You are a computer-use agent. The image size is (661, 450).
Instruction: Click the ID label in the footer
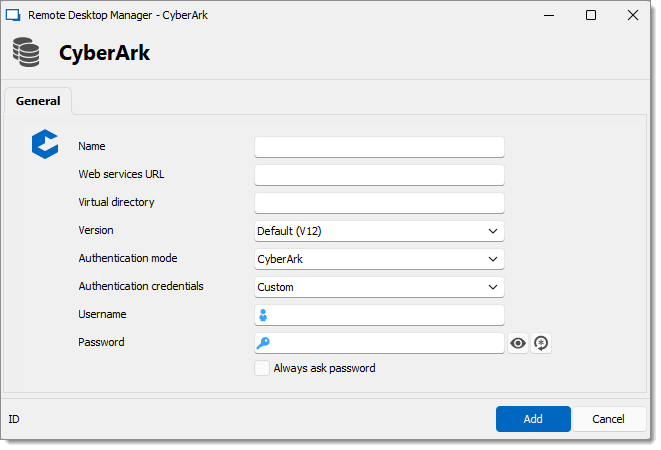tap(14, 419)
